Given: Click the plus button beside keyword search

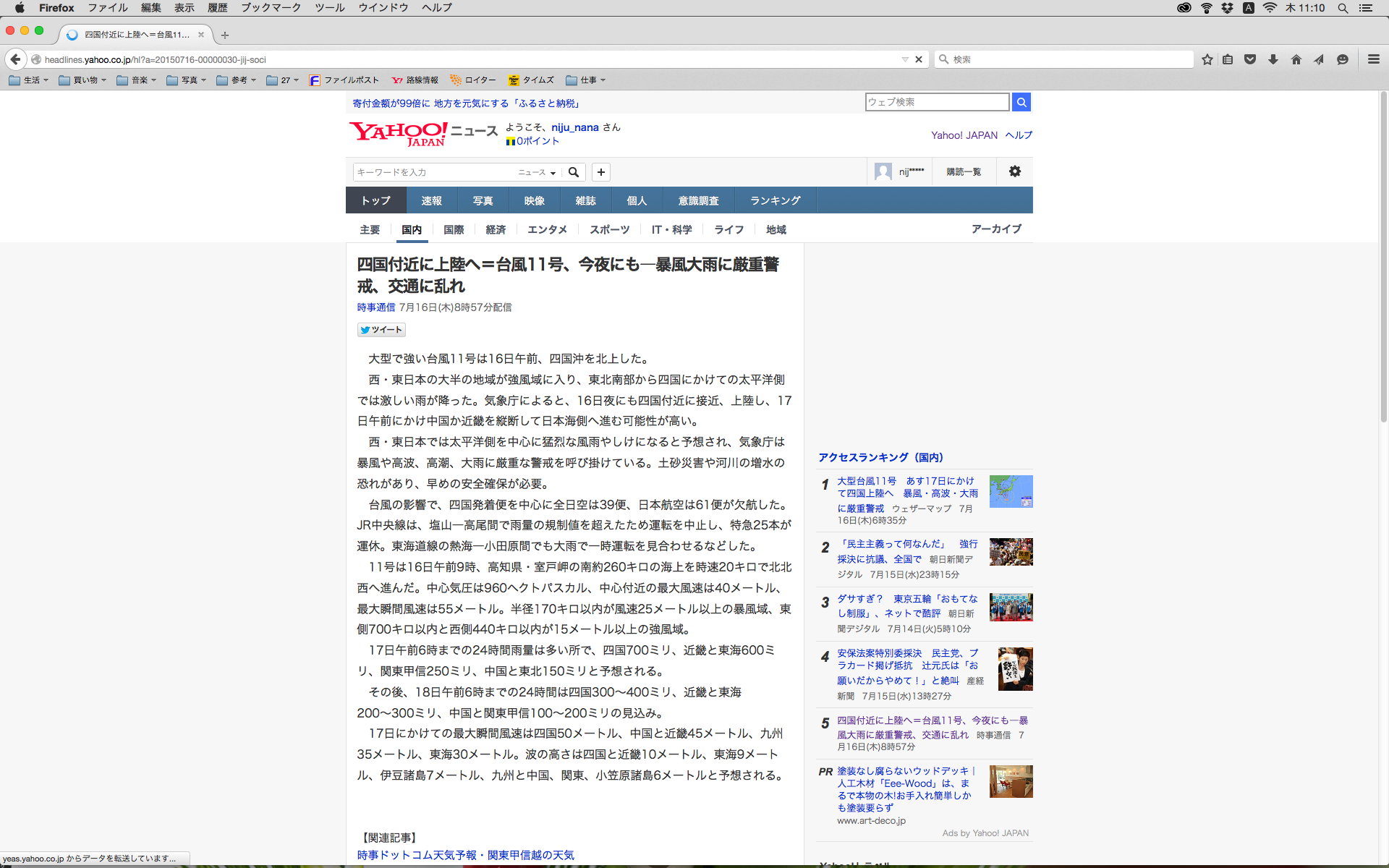Looking at the screenshot, I should click(601, 172).
